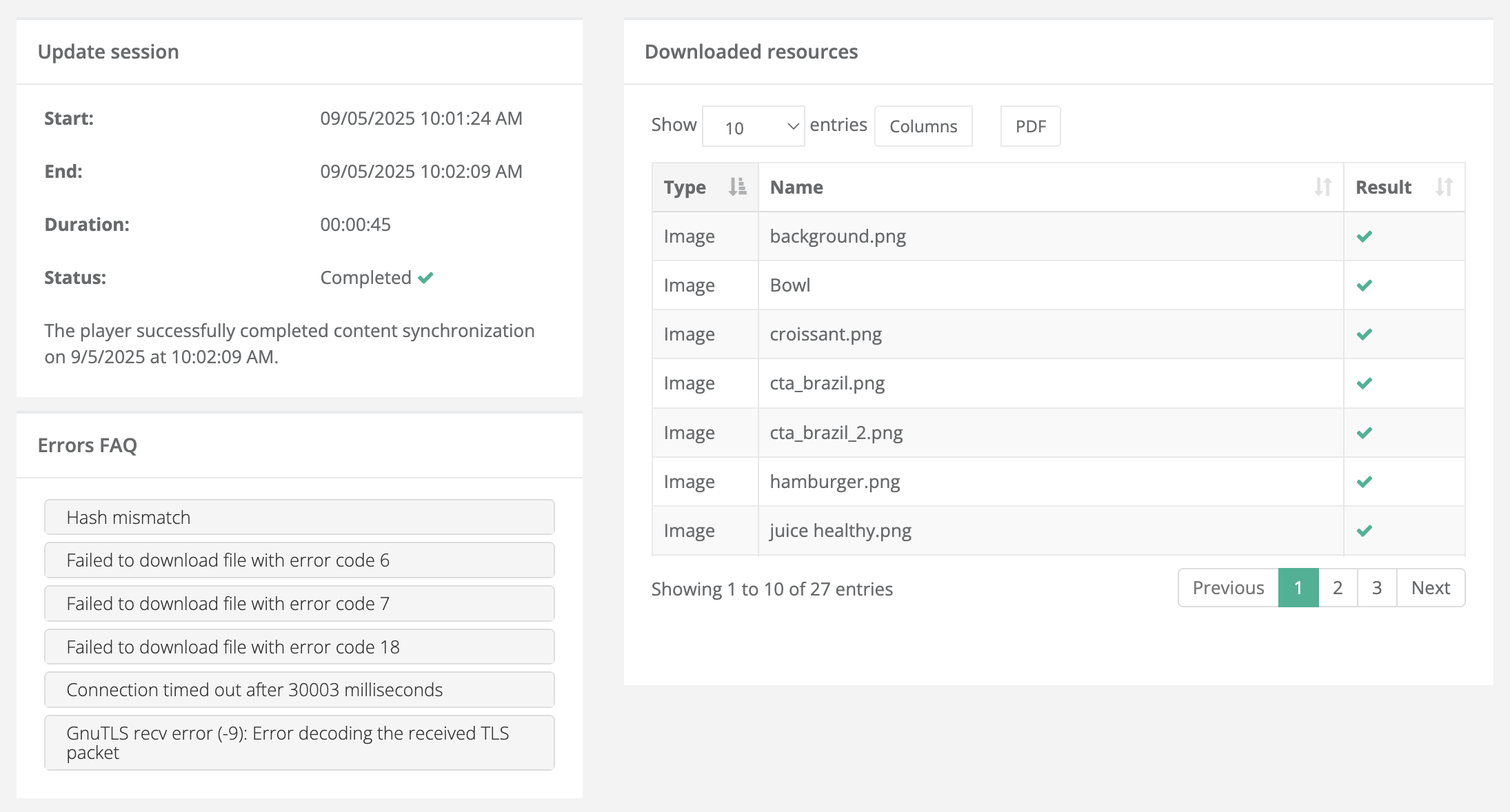This screenshot has height=812, width=1510.
Task: Click green checkmark for background.png row
Action: click(1364, 236)
